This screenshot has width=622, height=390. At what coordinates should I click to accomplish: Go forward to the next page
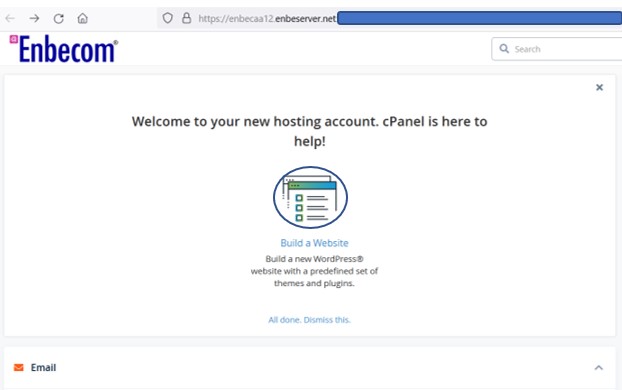(35, 18)
